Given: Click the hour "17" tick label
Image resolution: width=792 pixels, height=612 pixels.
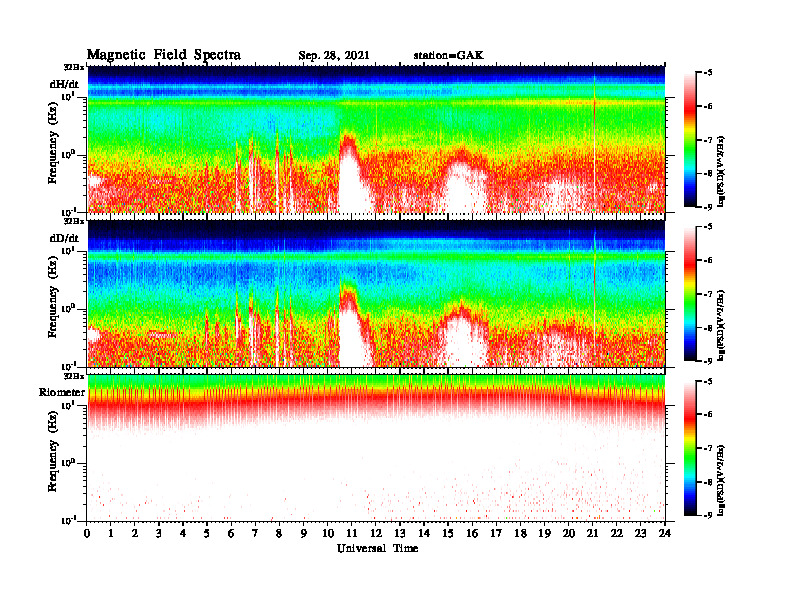Looking at the screenshot, I should tap(497, 534).
